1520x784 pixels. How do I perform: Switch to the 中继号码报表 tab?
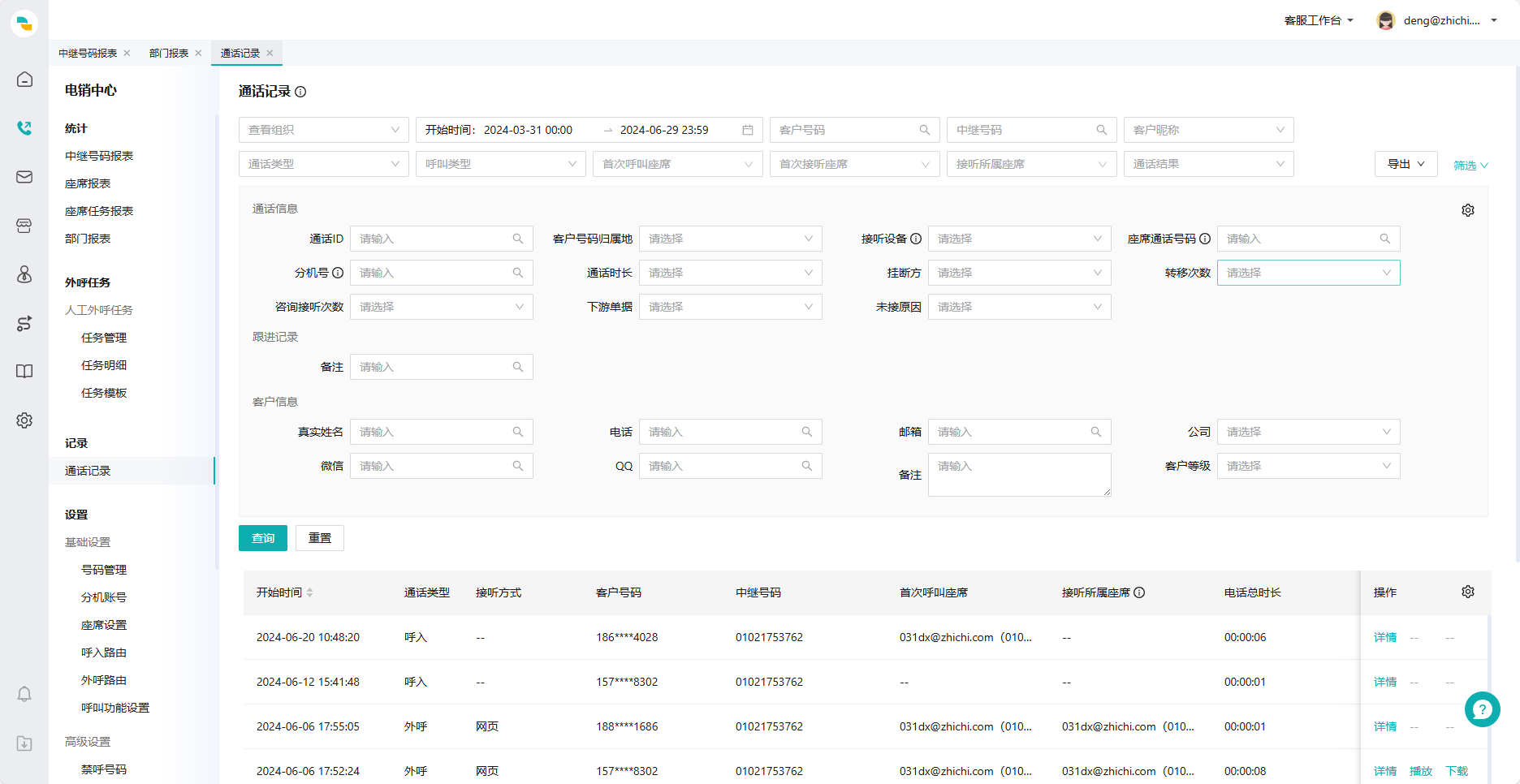point(88,53)
